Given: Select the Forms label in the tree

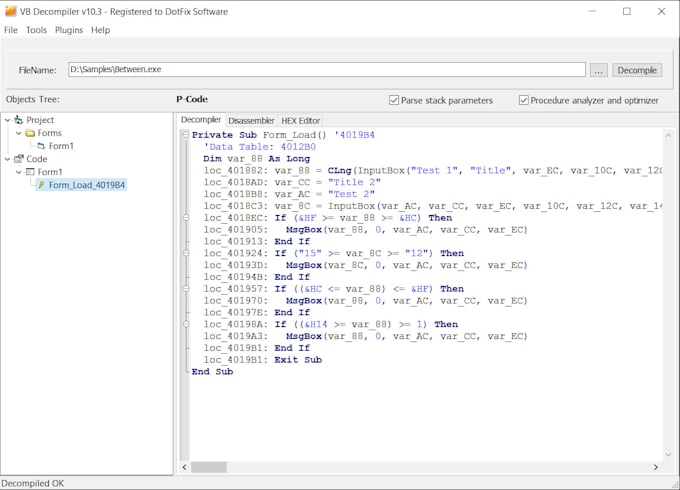Looking at the screenshot, I should [49, 133].
